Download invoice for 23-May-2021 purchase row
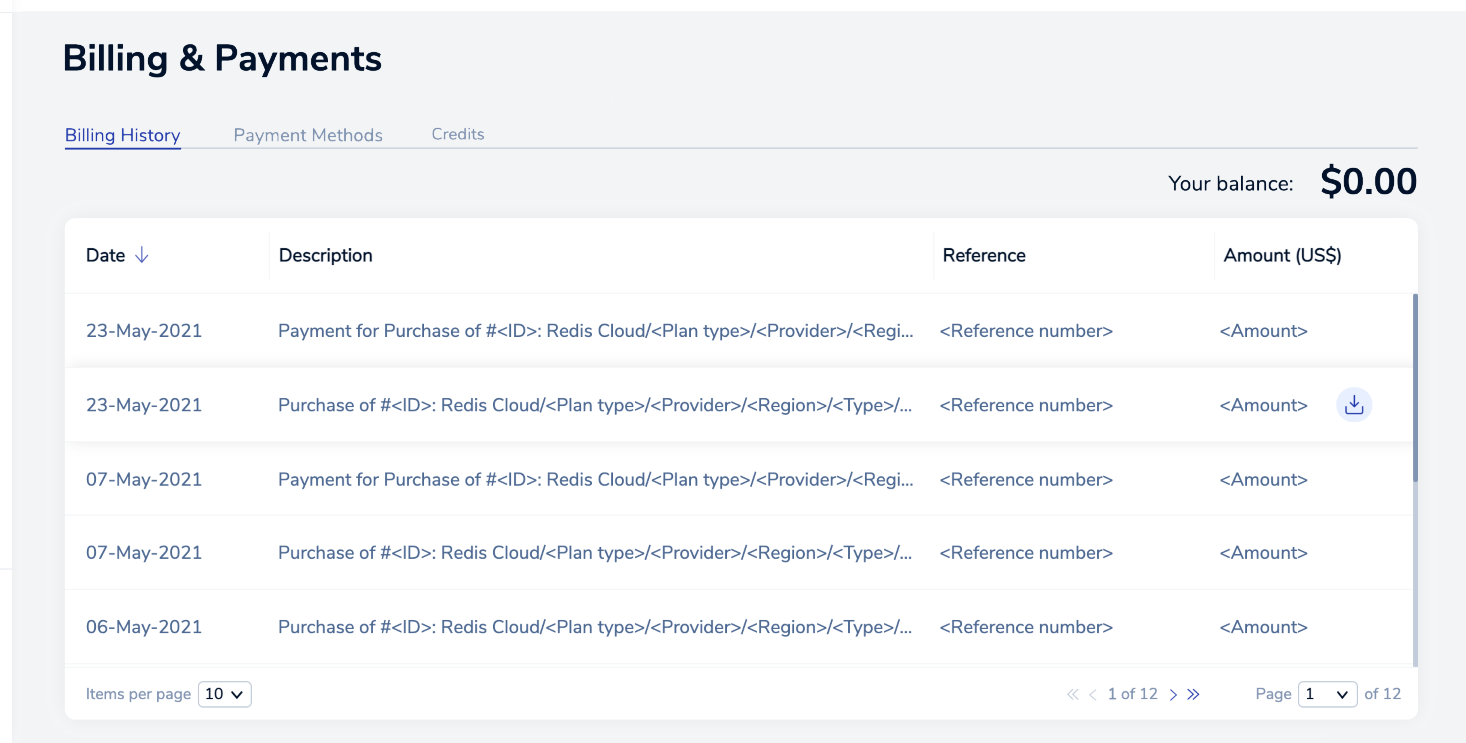Image resolution: width=1466 pixels, height=743 pixels. 1354,405
